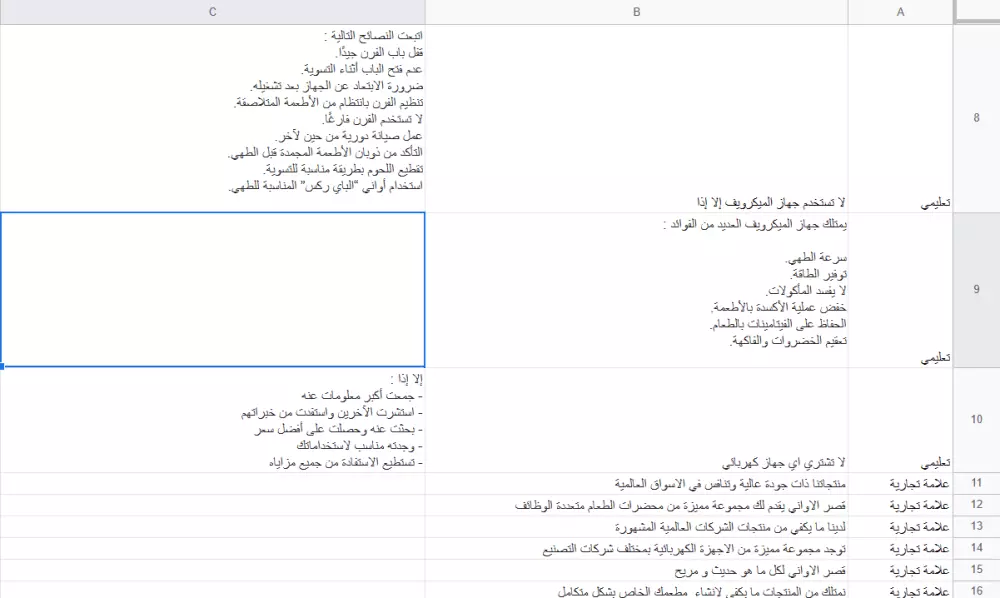The image size is (1000, 598).
Task: Click the علامة تجارية cell in row 13
Action: pos(899,527)
